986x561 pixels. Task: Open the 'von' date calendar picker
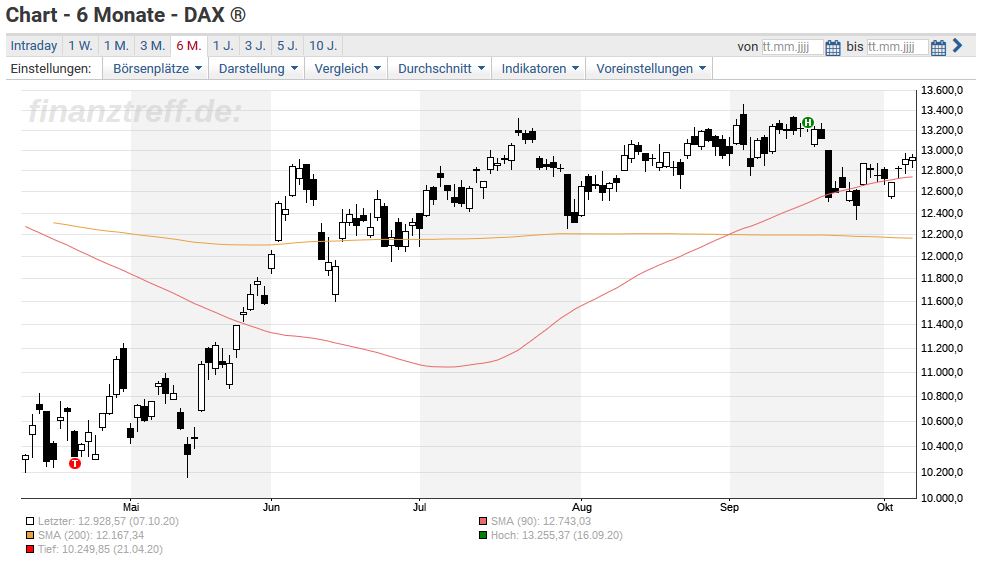833,47
